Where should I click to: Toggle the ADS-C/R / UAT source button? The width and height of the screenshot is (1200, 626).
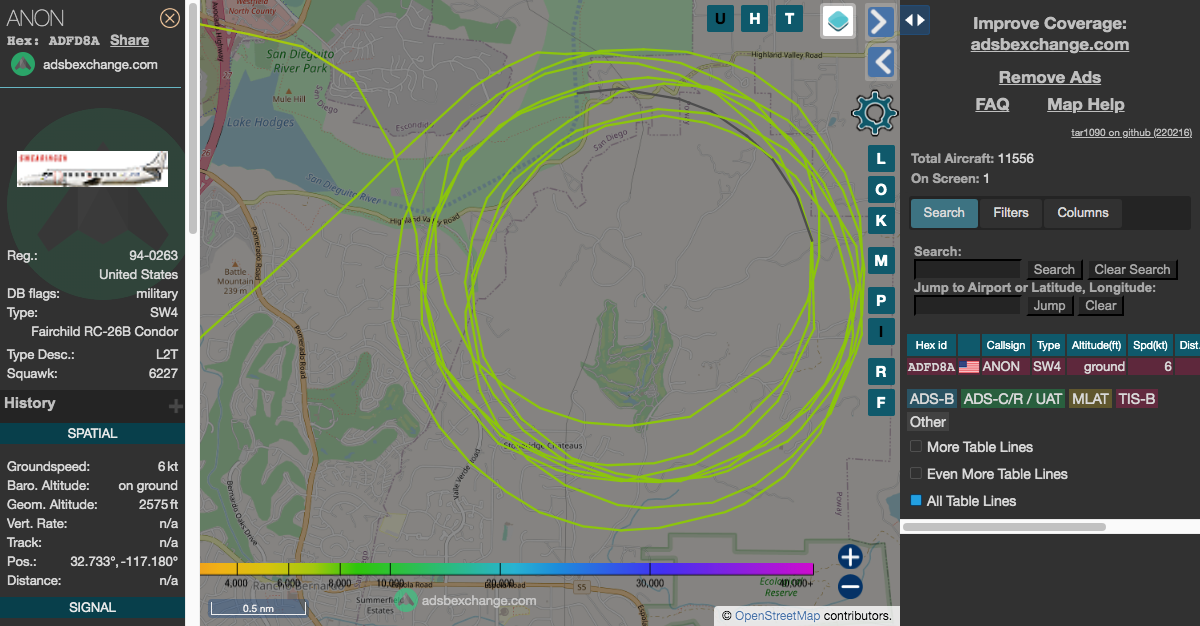pos(1013,399)
